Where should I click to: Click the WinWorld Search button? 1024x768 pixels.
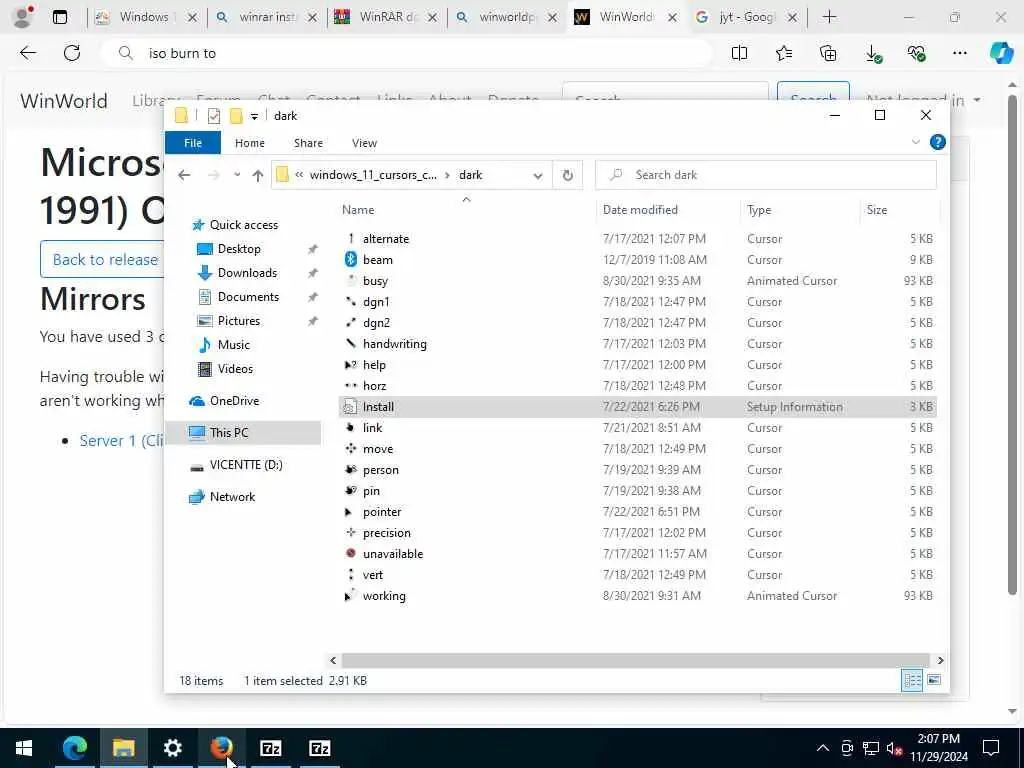coord(813,99)
